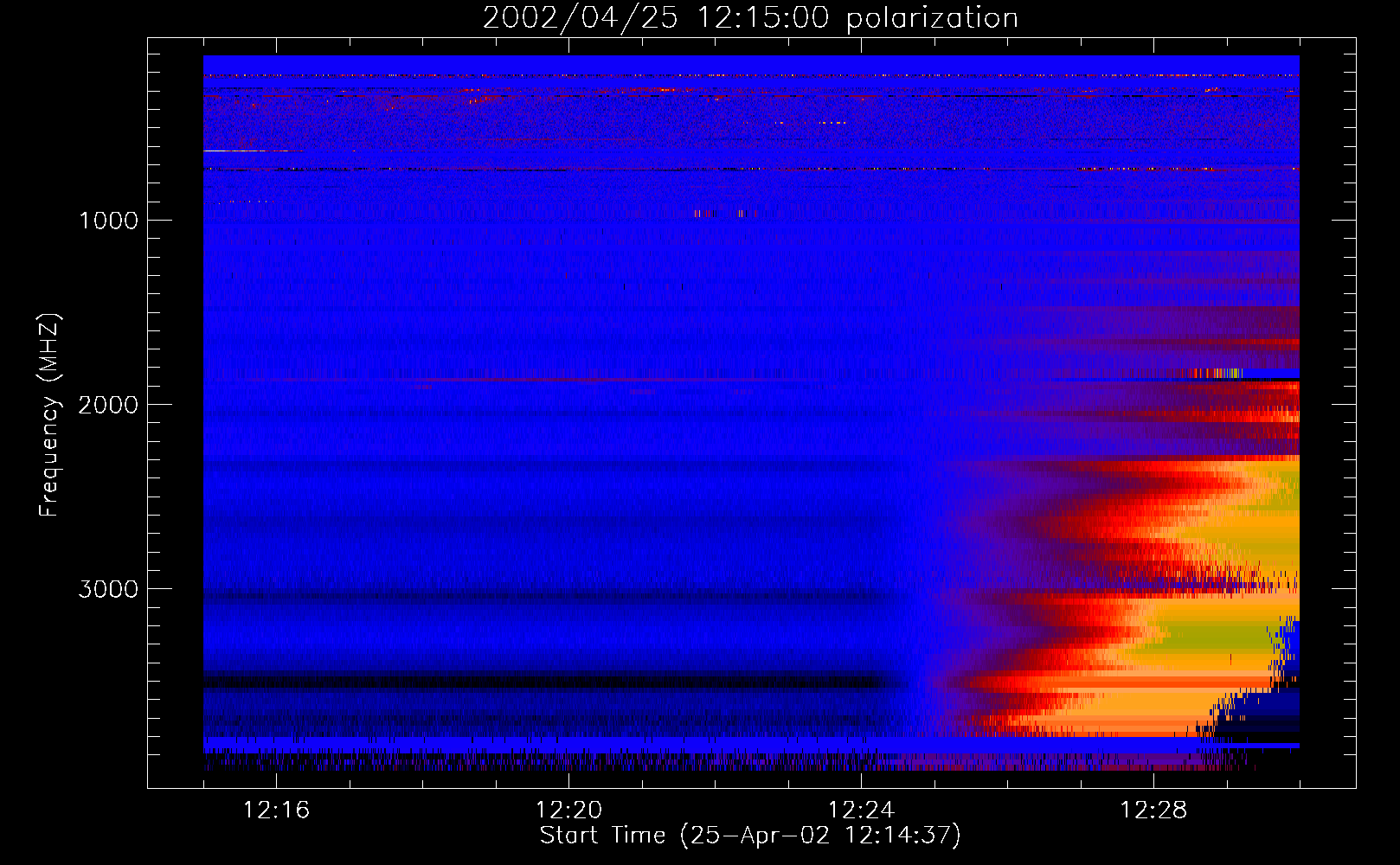The width and height of the screenshot is (1400, 865).
Task: Click the 12:28 time tick label
Action: 1153,811
